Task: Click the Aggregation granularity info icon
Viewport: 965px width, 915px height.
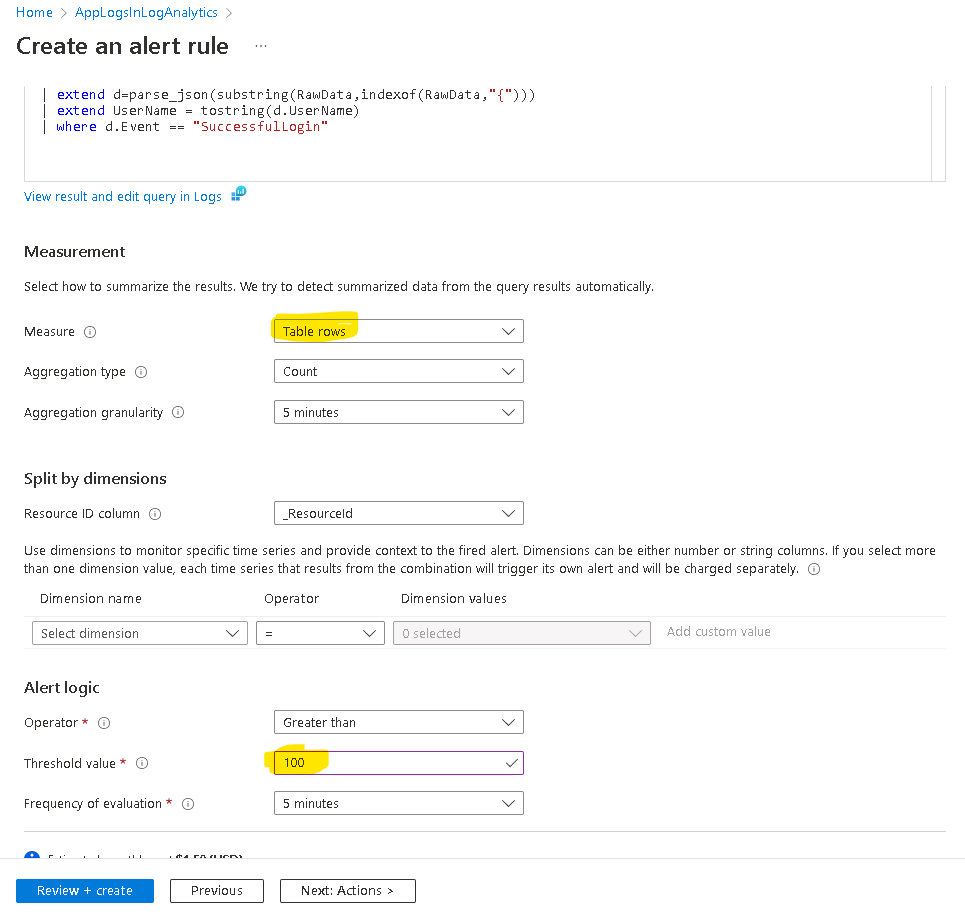Action: 178,412
